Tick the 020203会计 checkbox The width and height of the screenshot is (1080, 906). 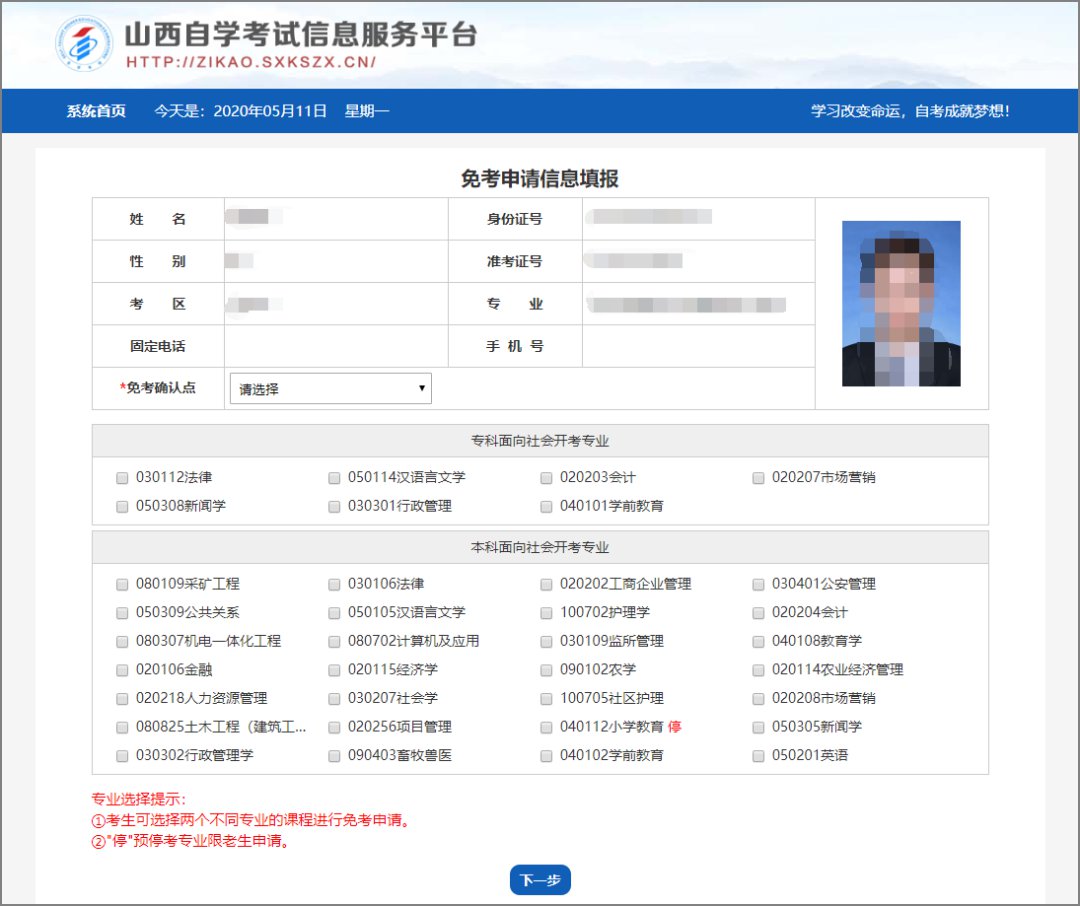[546, 478]
